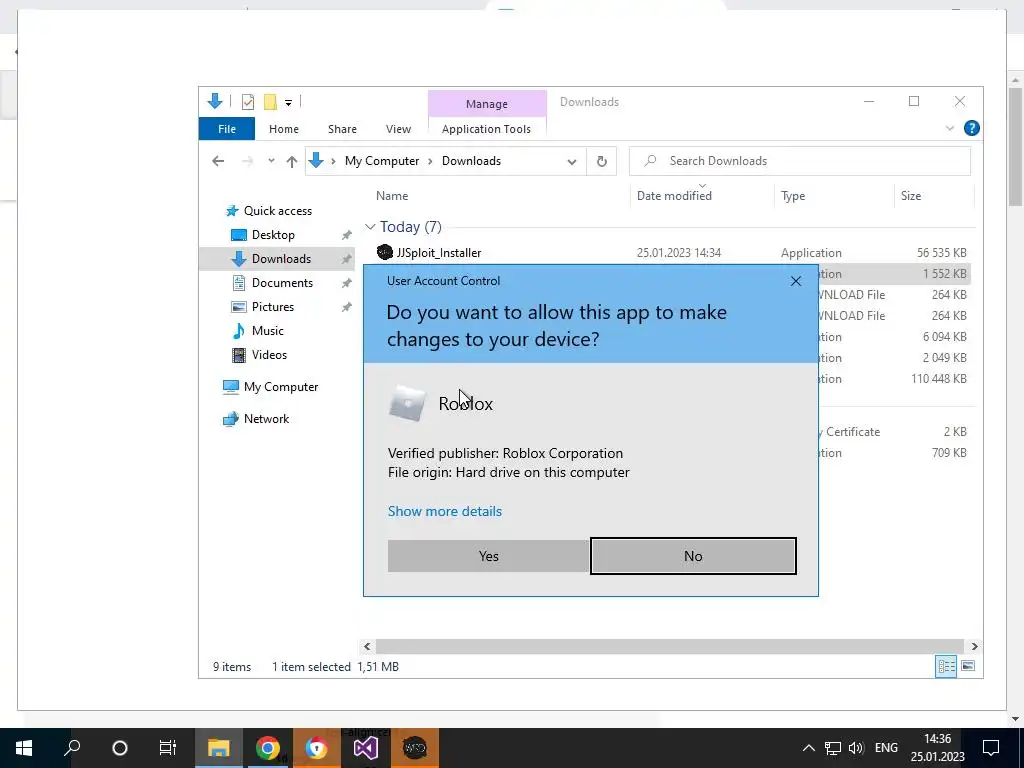Go up one folder level

tap(291, 161)
